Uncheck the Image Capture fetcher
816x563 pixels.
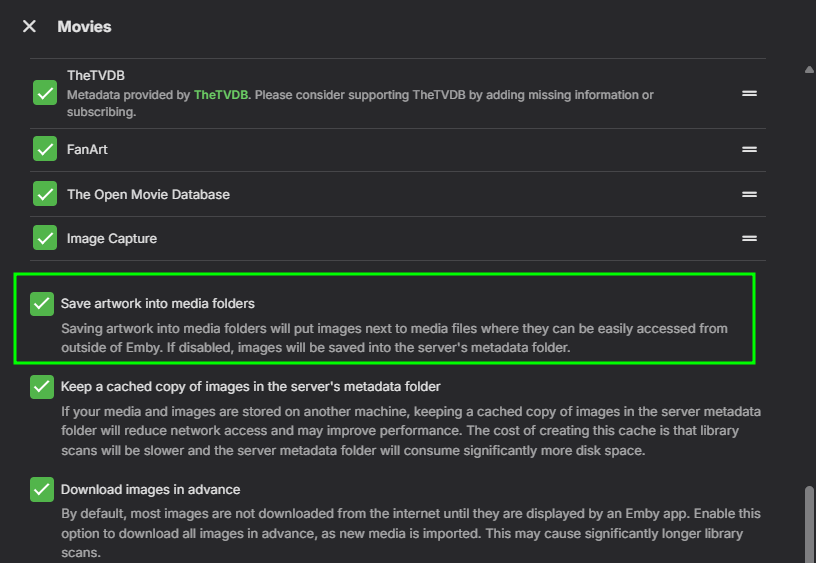45,239
